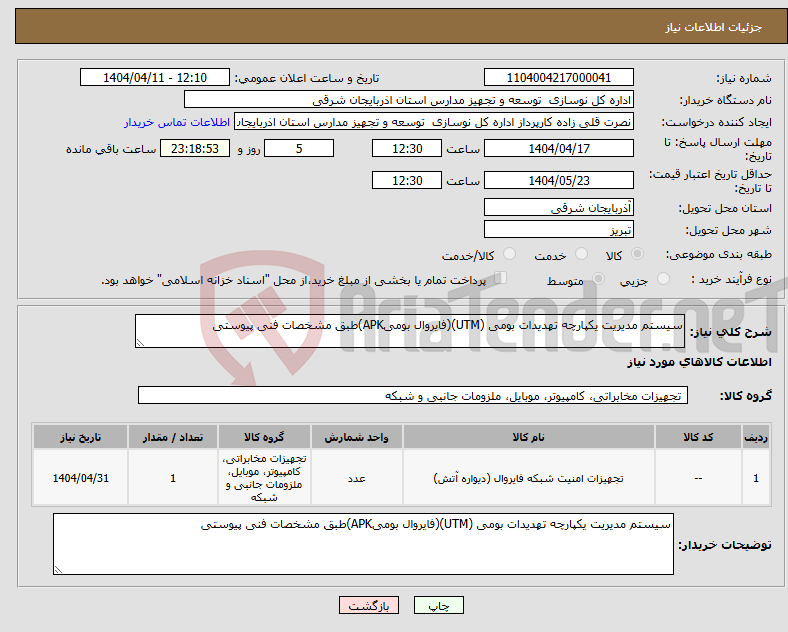Select the خدمت radio button
This screenshot has width=788, height=632.
pos(581,254)
